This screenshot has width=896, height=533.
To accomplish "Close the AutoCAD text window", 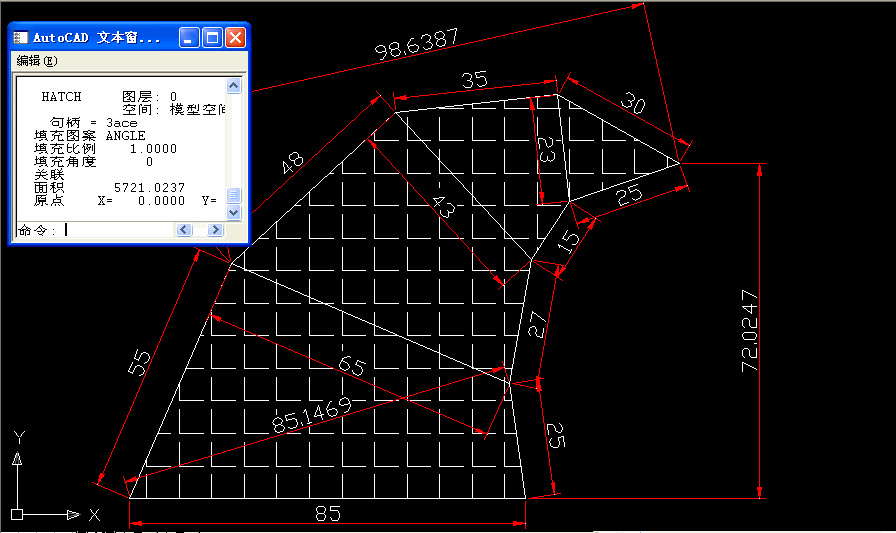I will click(x=235, y=38).
